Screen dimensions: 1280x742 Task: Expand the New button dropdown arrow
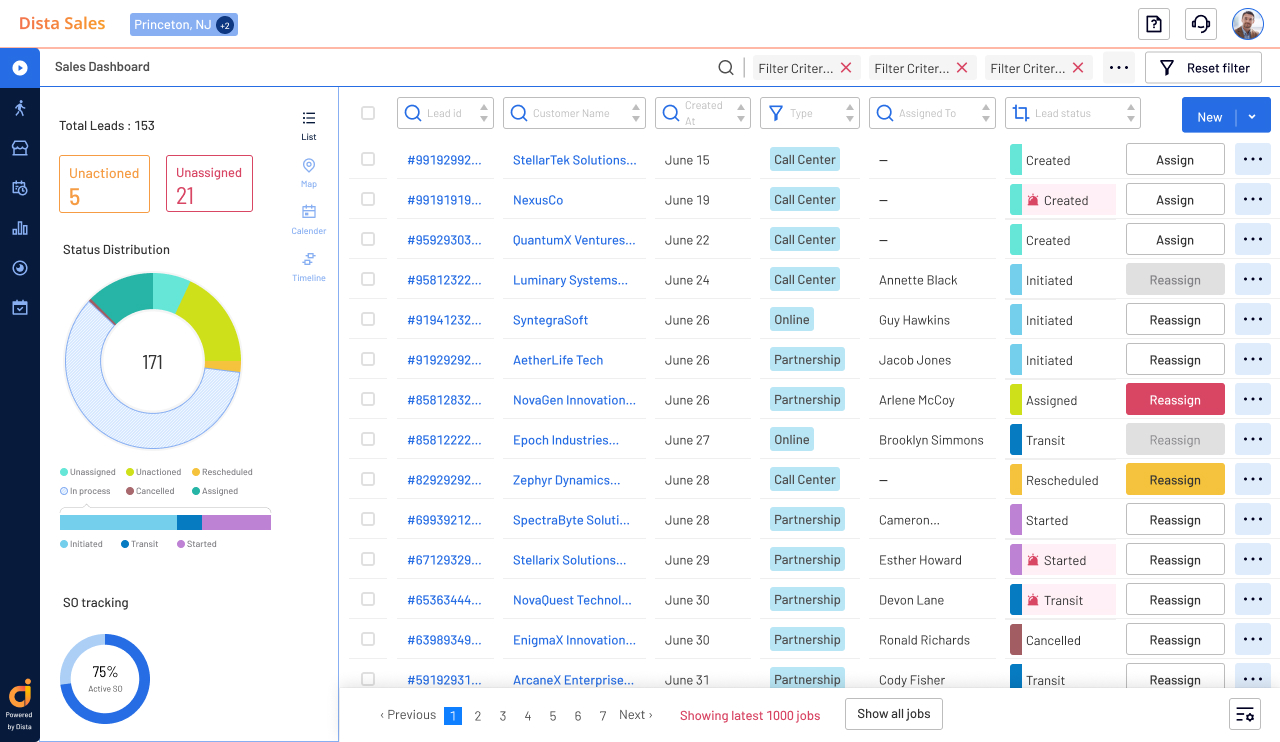[1252, 117]
